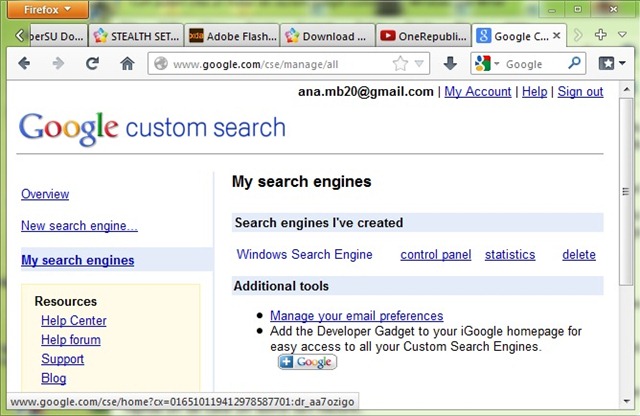Click the search magnifier icon
This screenshot has width=640, height=416.
575,63
